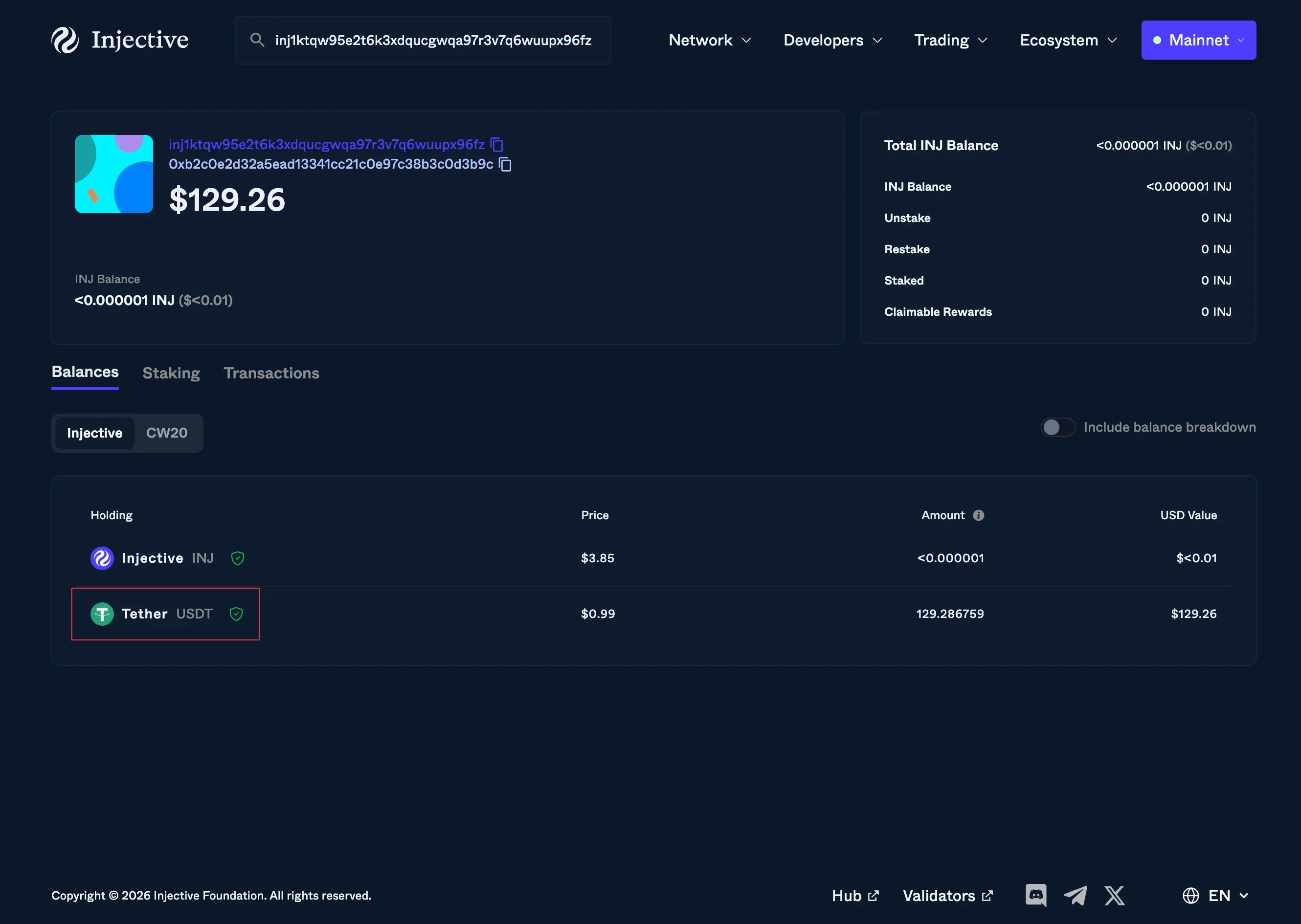Screen dimensions: 1301x924
Task: Click the Holding column header
Action: (112, 515)
